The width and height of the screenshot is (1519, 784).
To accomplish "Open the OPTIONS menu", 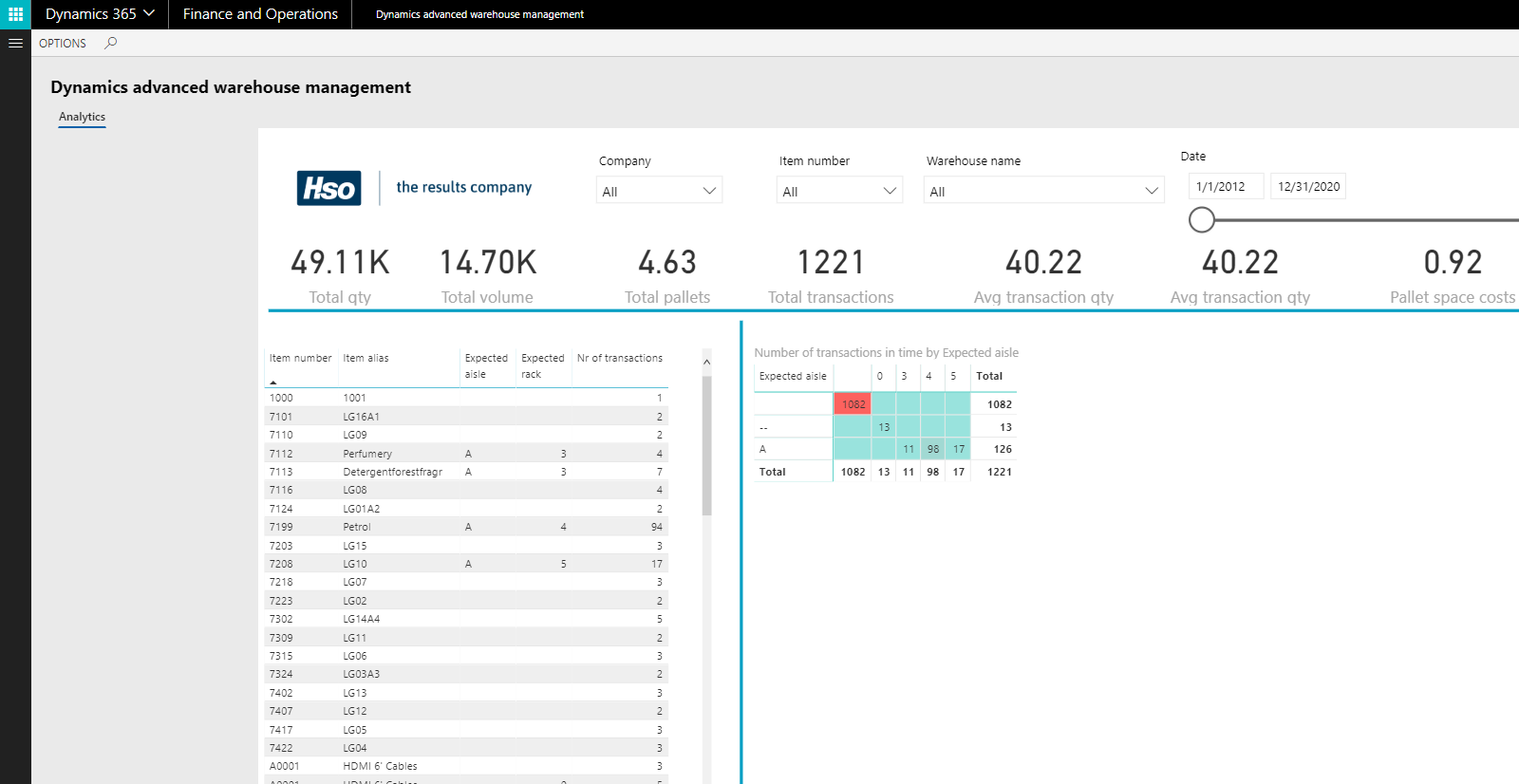I will 63,43.
